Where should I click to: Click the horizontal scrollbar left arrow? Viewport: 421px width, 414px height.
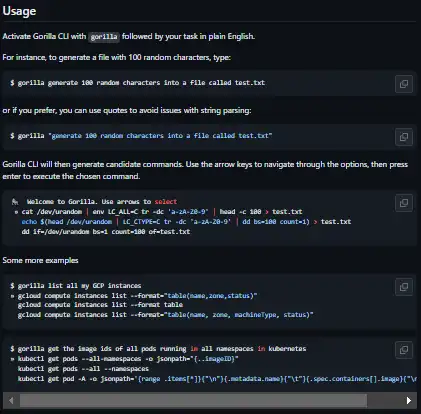[x=11, y=400]
